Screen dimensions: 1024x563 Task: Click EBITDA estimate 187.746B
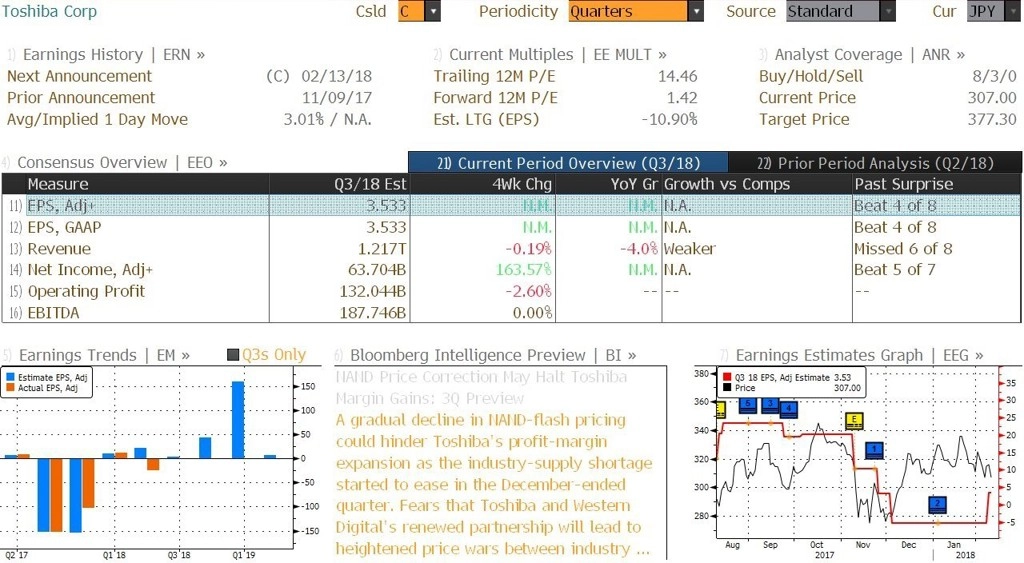click(372, 313)
